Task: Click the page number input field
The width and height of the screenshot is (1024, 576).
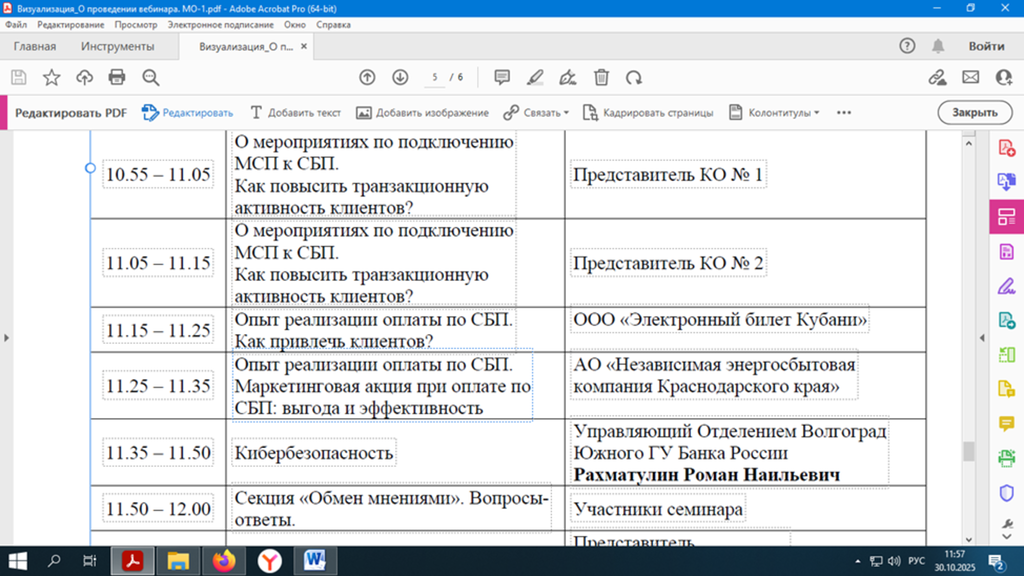Action: coord(435,77)
